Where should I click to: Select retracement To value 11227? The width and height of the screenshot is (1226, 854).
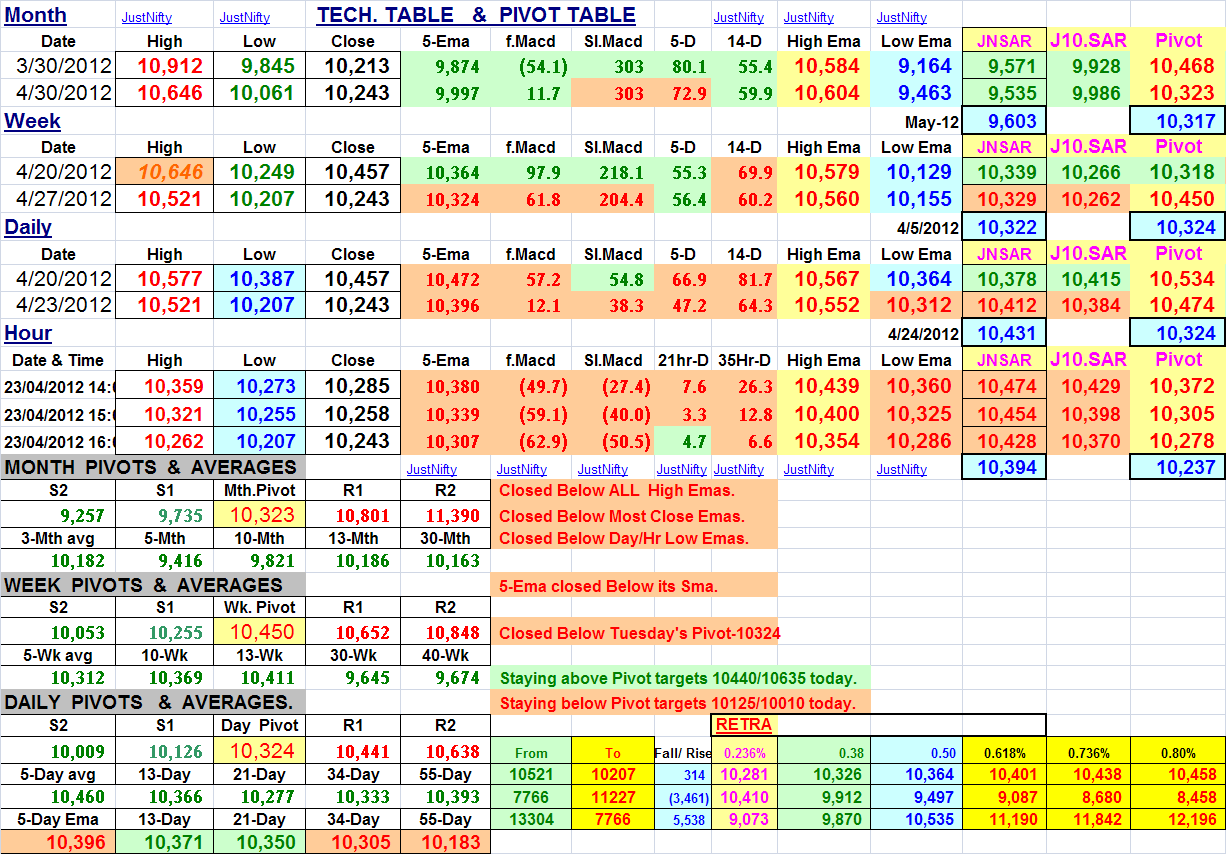coord(612,797)
